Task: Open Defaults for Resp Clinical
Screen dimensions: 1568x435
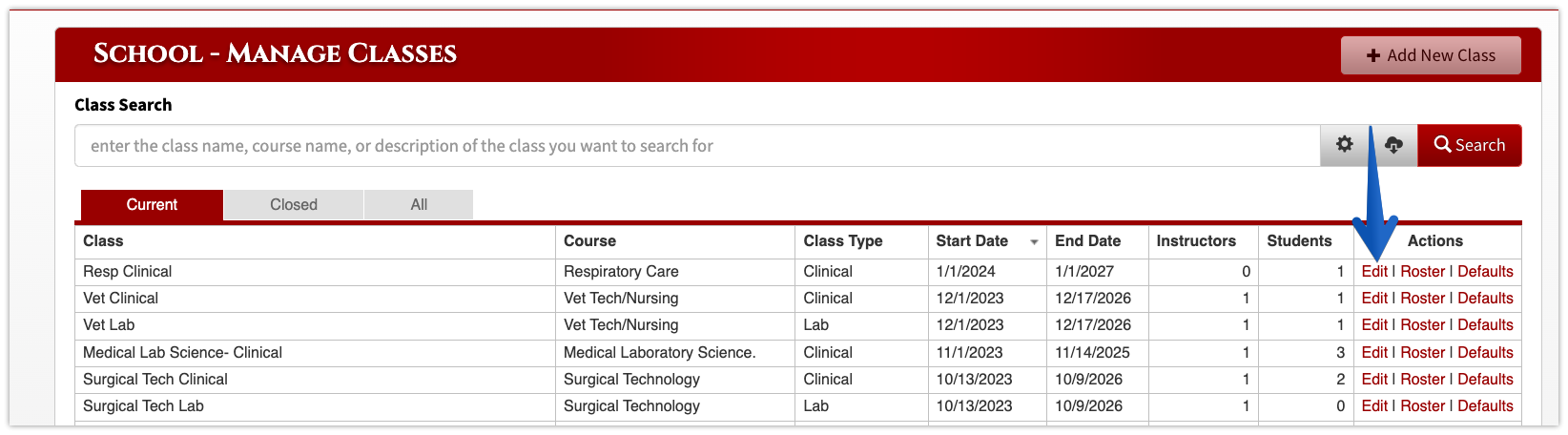Action: pyautogui.click(x=1485, y=271)
